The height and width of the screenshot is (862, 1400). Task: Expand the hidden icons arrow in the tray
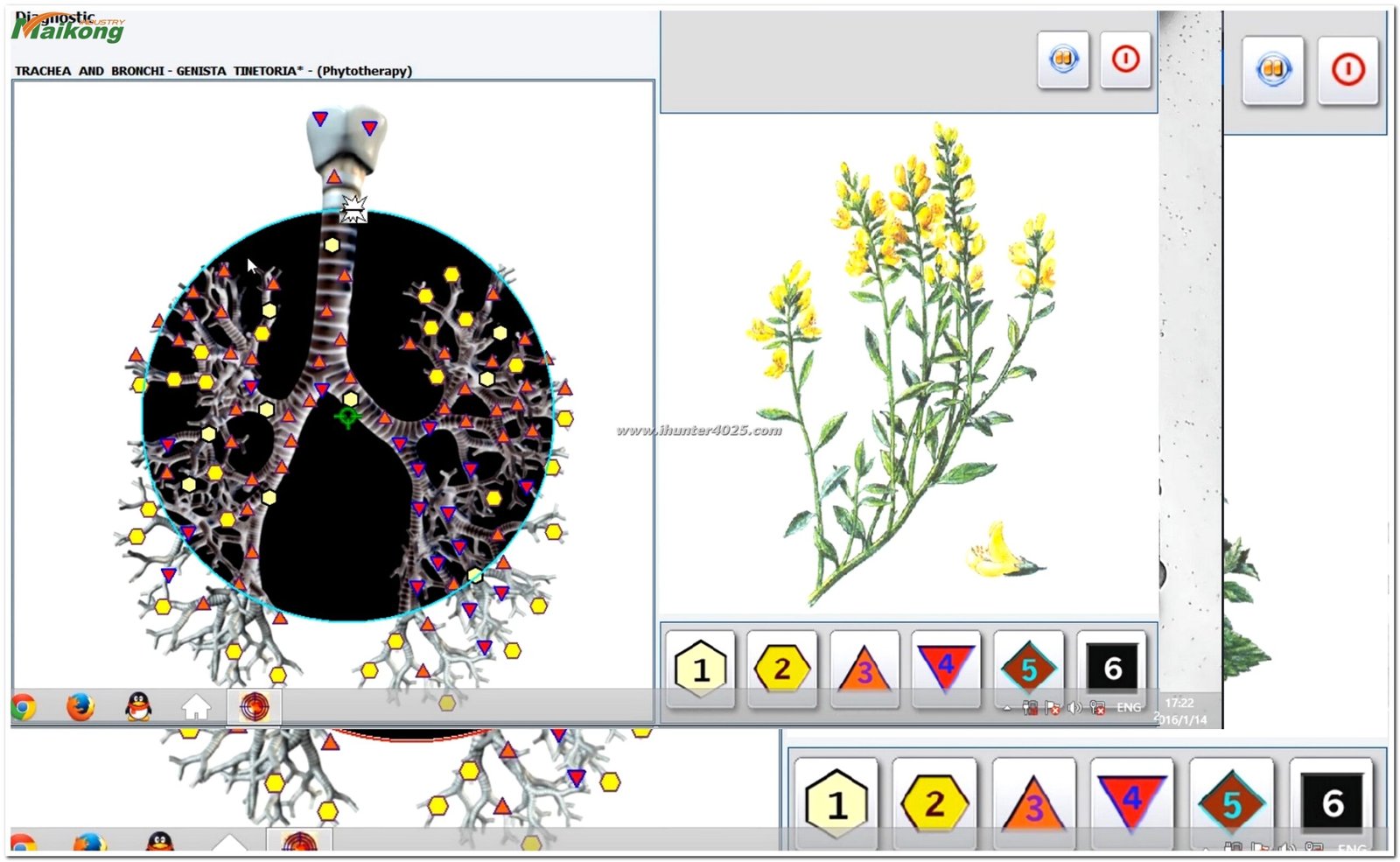[1006, 707]
